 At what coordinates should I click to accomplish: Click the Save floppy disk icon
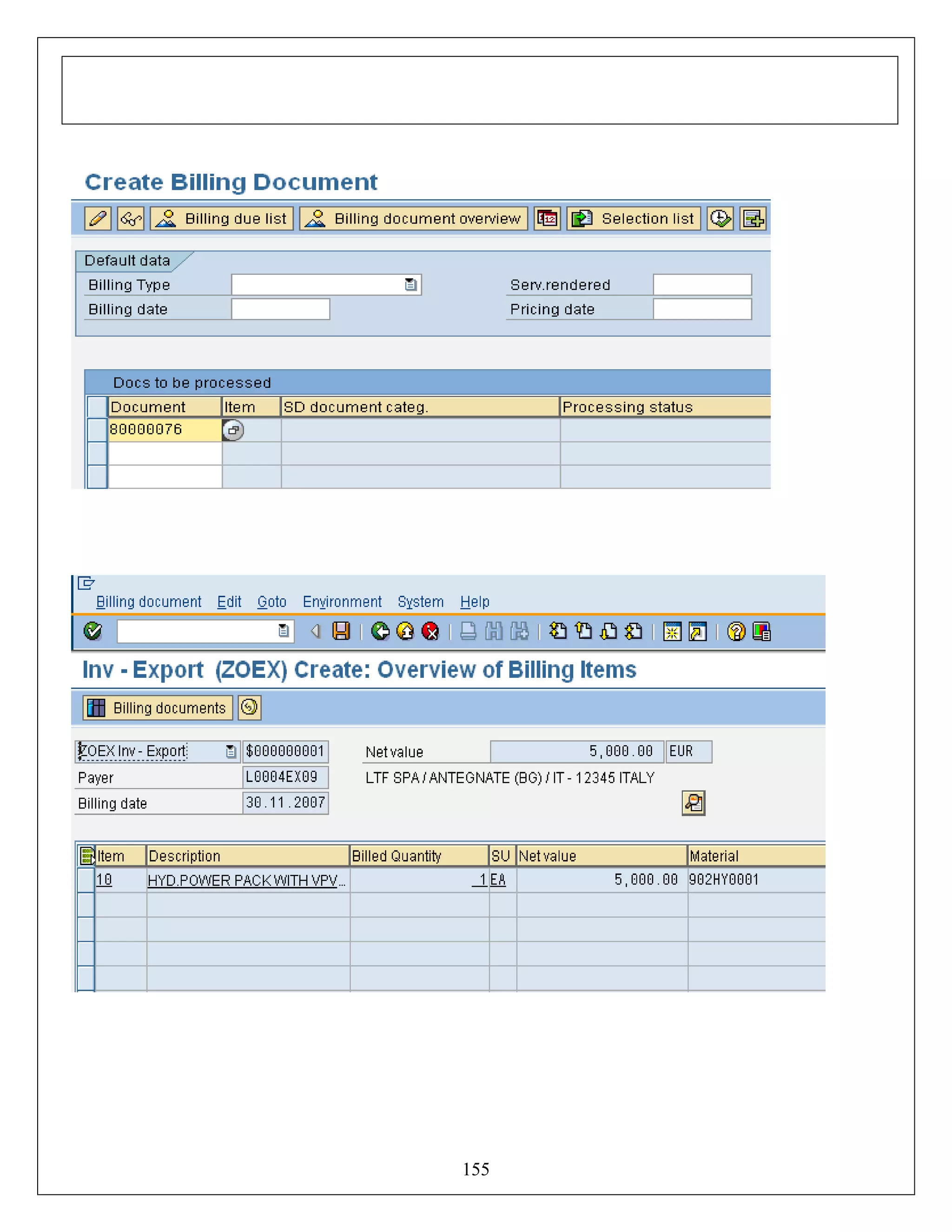[x=341, y=631]
